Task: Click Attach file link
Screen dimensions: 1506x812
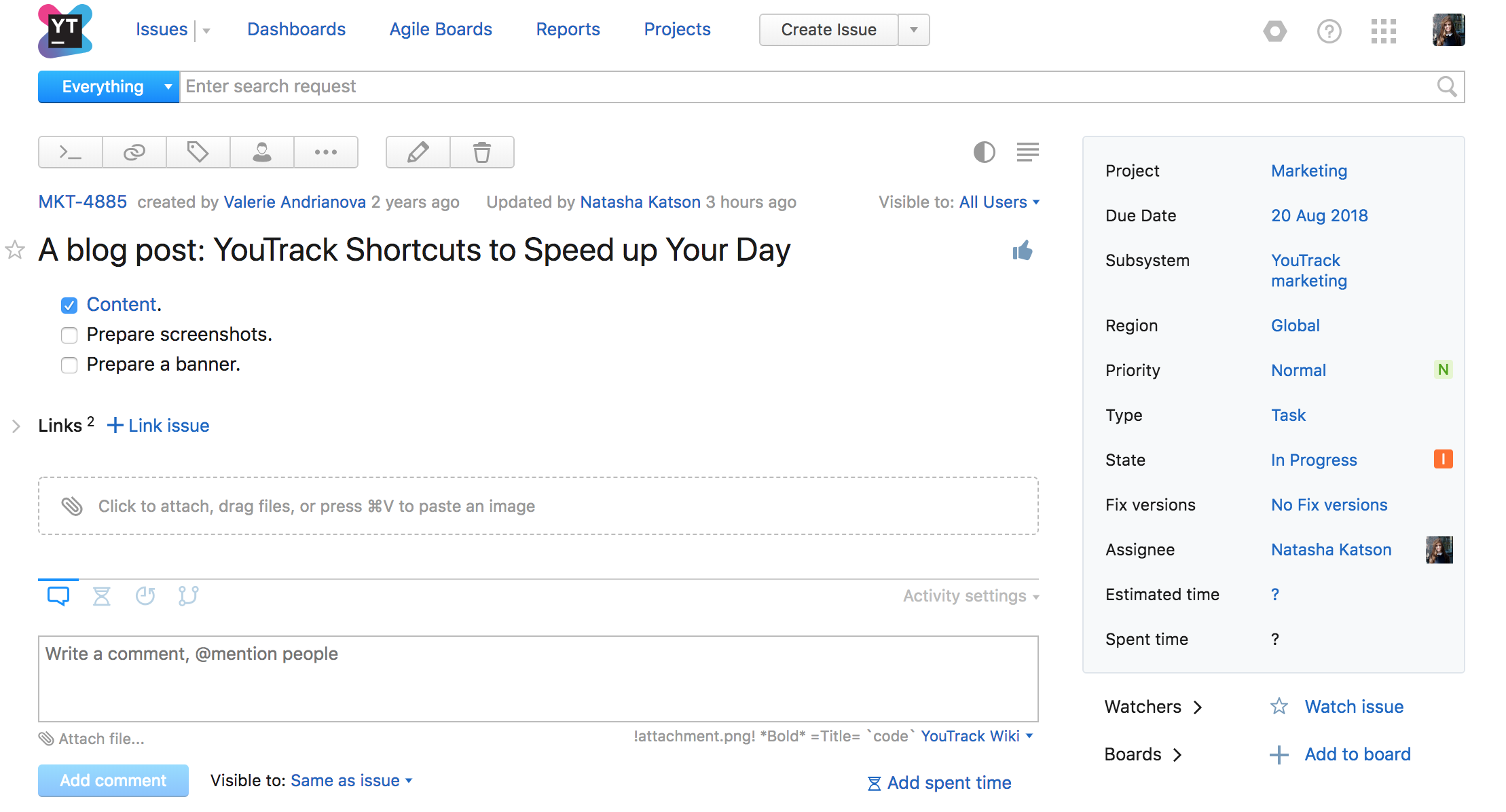Action: click(x=92, y=739)
